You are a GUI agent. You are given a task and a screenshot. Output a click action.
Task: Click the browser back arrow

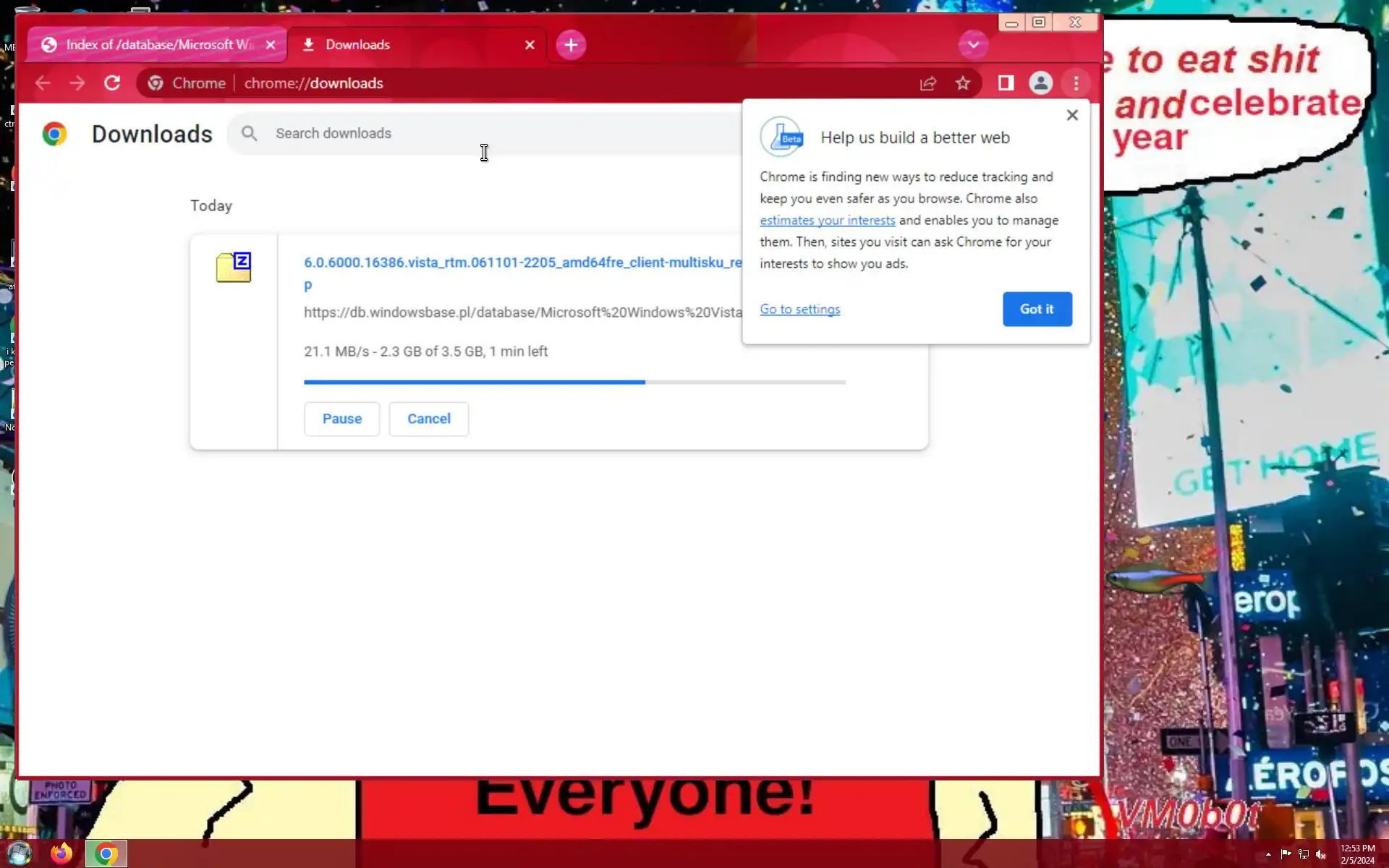tap(43, 83)
